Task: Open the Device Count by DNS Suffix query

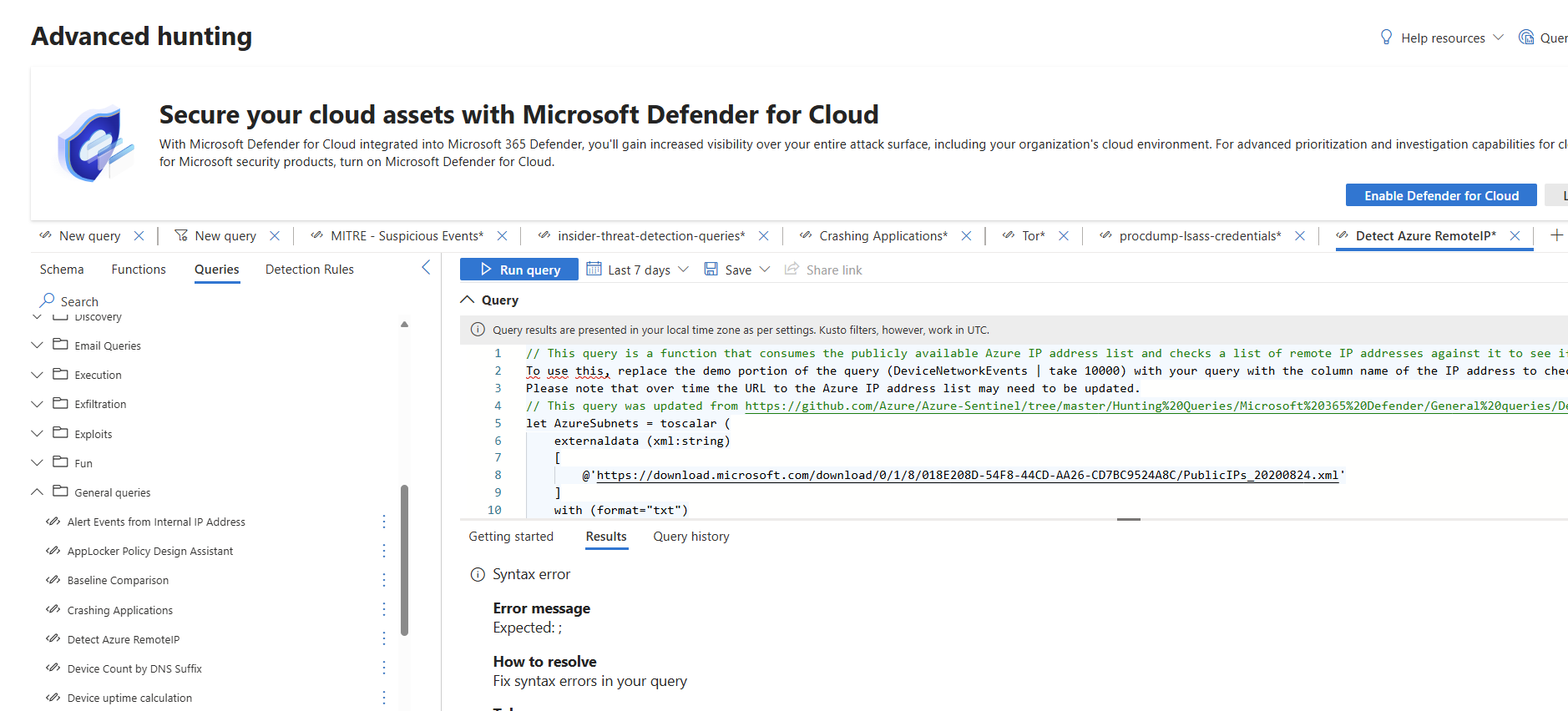Action: coord(134,668)
